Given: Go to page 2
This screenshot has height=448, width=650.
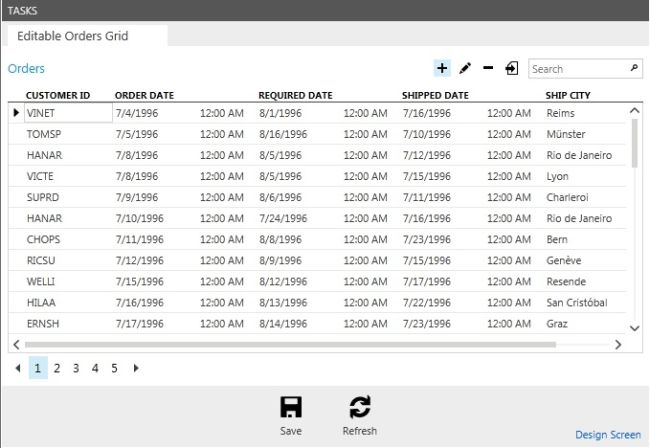Looking at the screenshot, I should click(x=57, y=368).
